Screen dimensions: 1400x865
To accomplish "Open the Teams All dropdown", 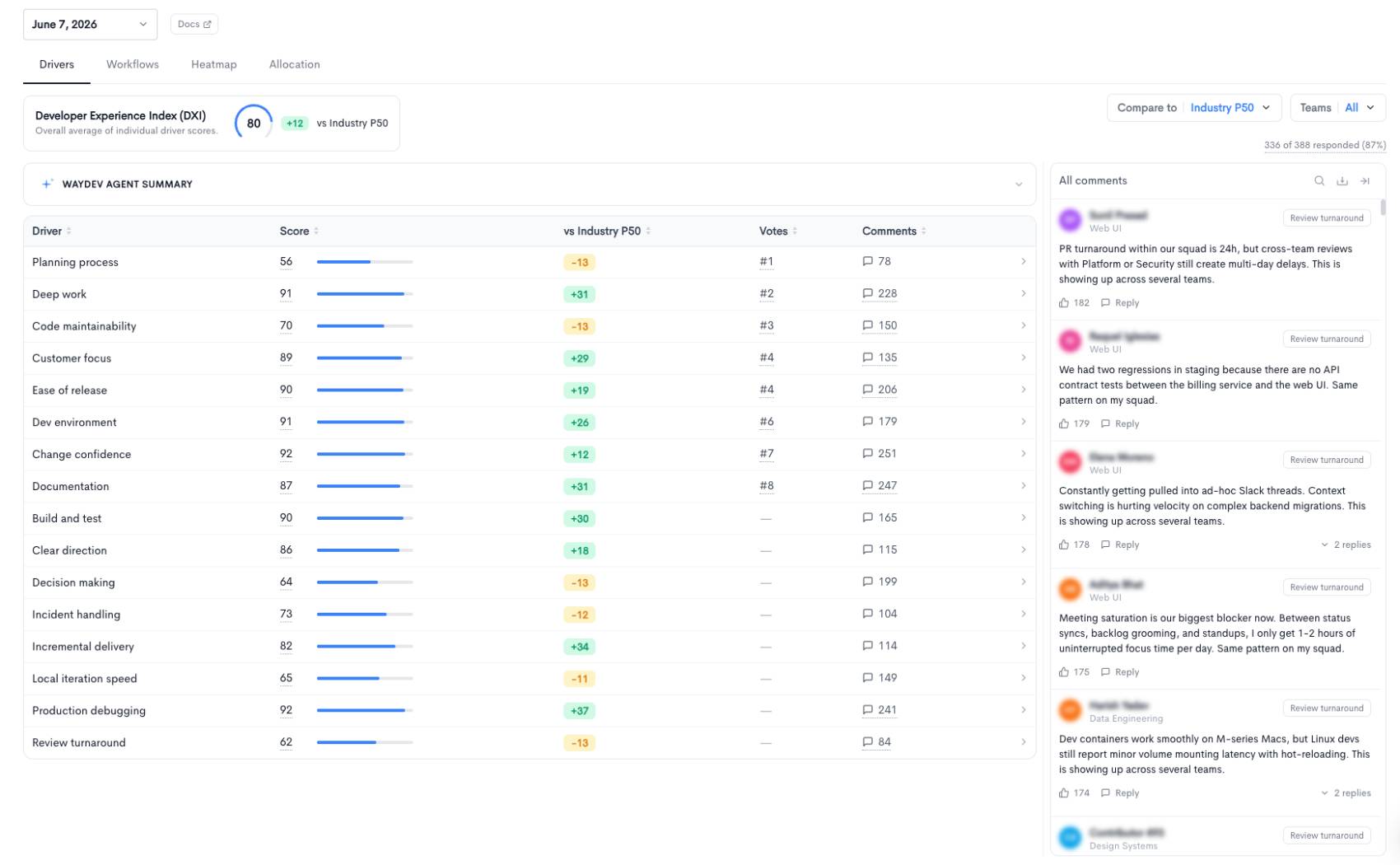I will 1337,108.
